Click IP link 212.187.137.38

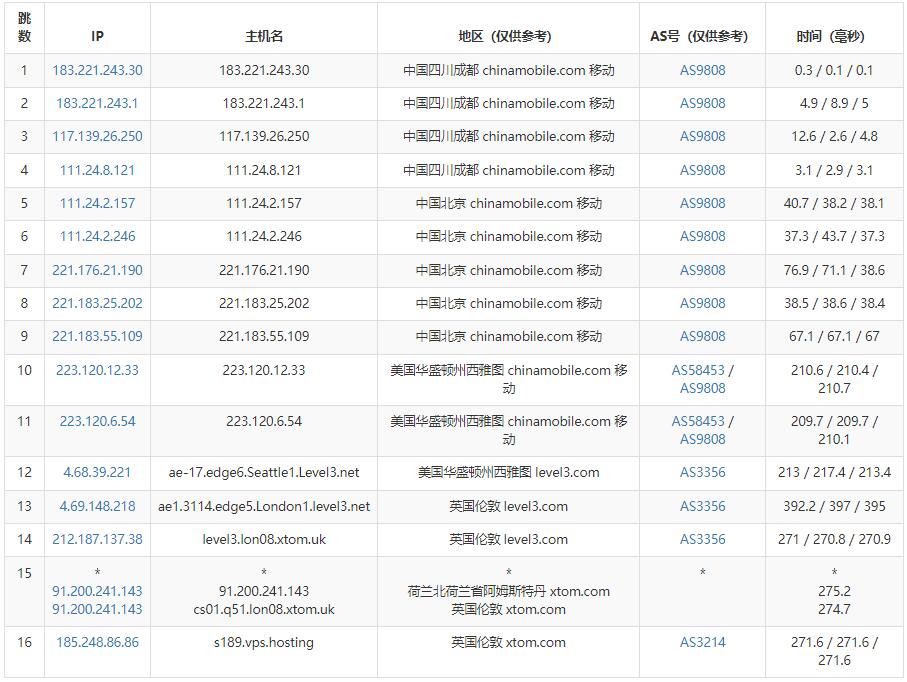tap(97, 539)
